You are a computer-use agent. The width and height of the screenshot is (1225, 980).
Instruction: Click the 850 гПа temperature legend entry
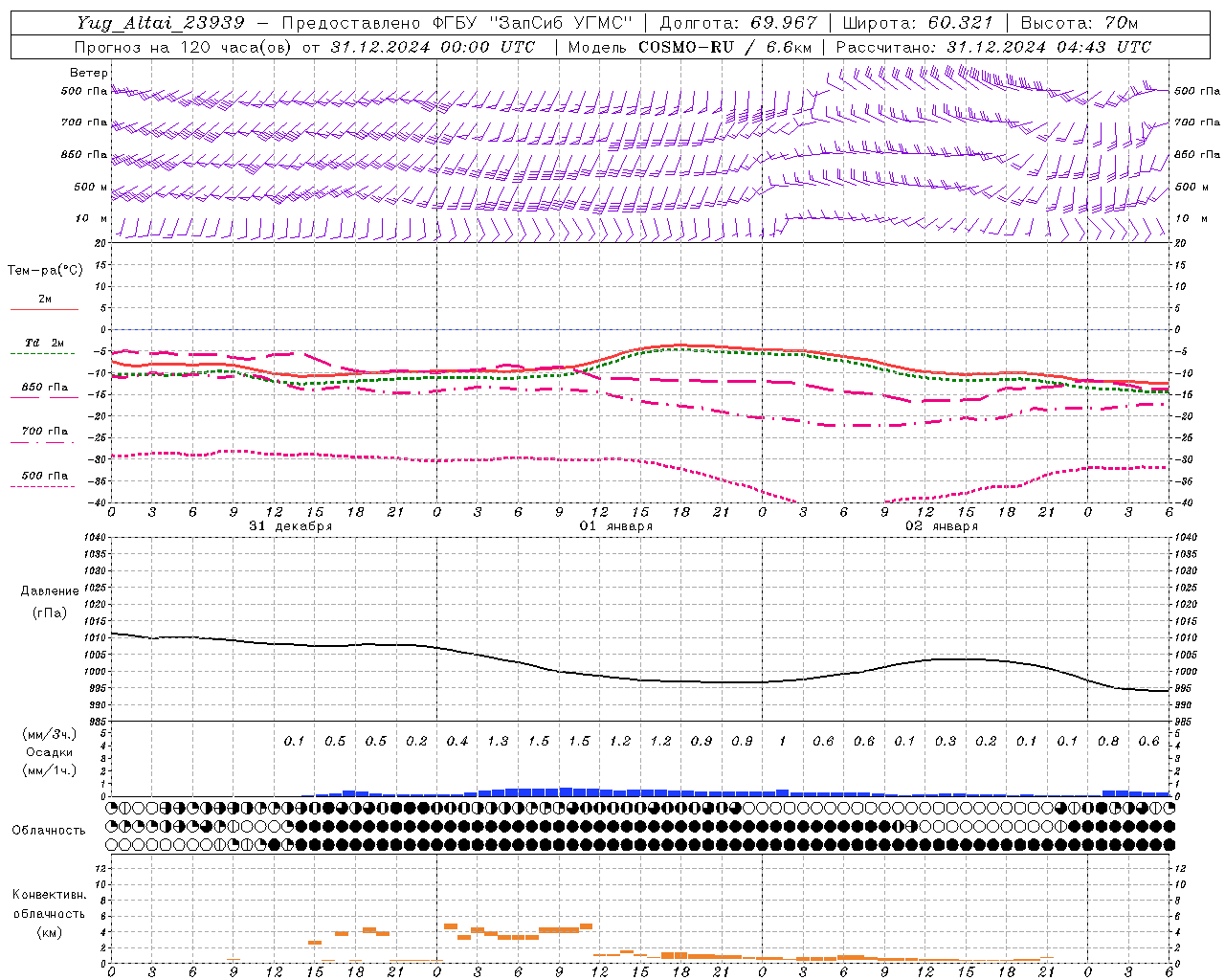(45, 388)
